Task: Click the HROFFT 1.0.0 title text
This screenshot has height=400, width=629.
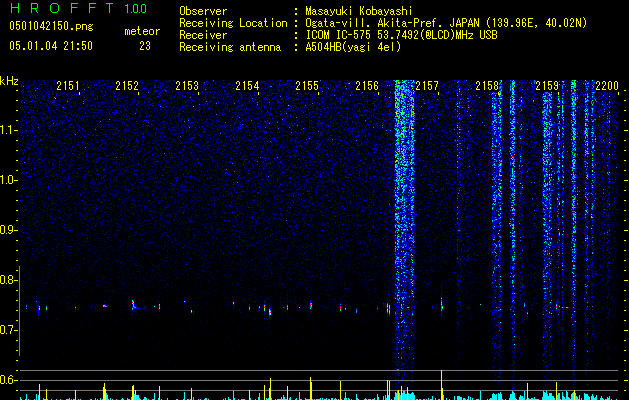Action: (x=78, y=8)
